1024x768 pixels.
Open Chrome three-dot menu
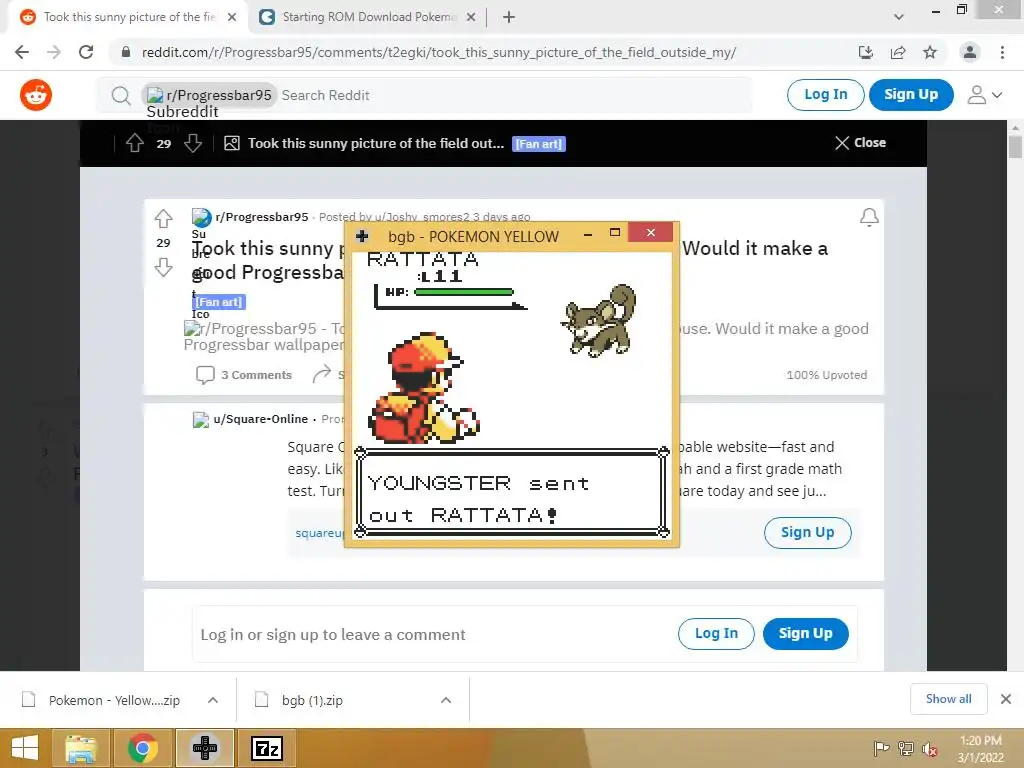[x=1002, y=52]
